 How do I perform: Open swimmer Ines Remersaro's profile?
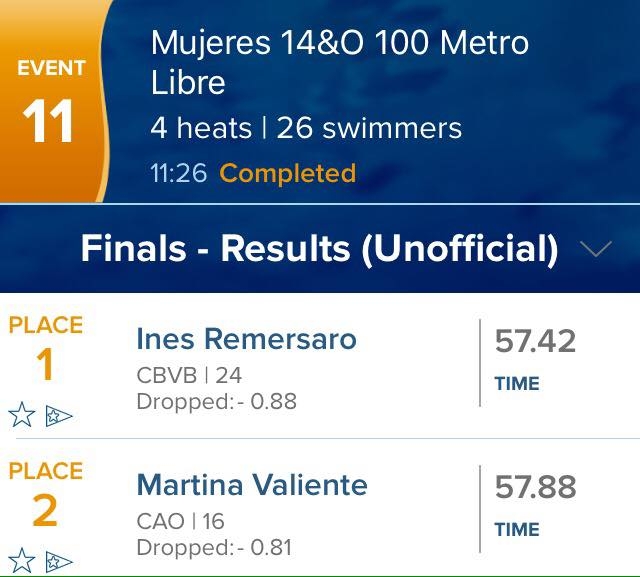pos(247,339)
